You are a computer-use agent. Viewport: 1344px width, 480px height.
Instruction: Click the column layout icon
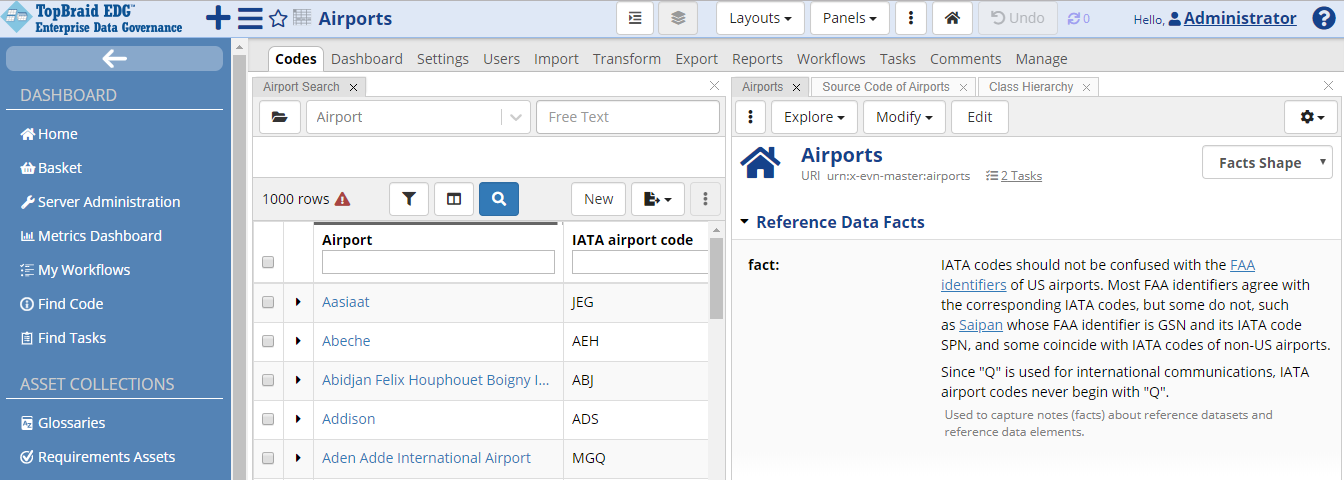[454, 199]
